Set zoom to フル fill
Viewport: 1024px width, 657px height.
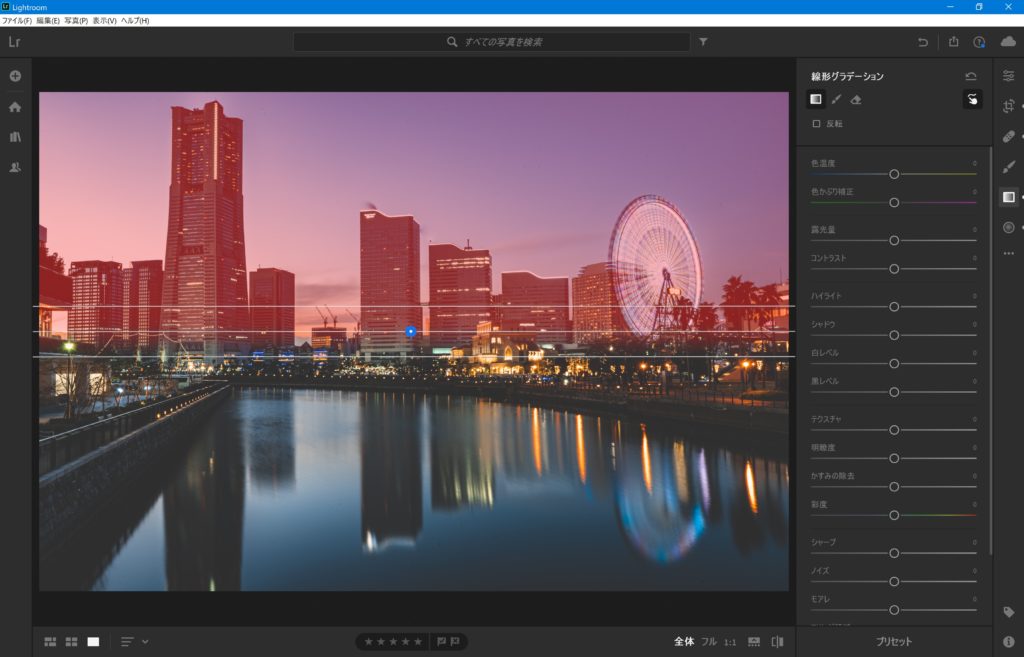coord(709,642)
